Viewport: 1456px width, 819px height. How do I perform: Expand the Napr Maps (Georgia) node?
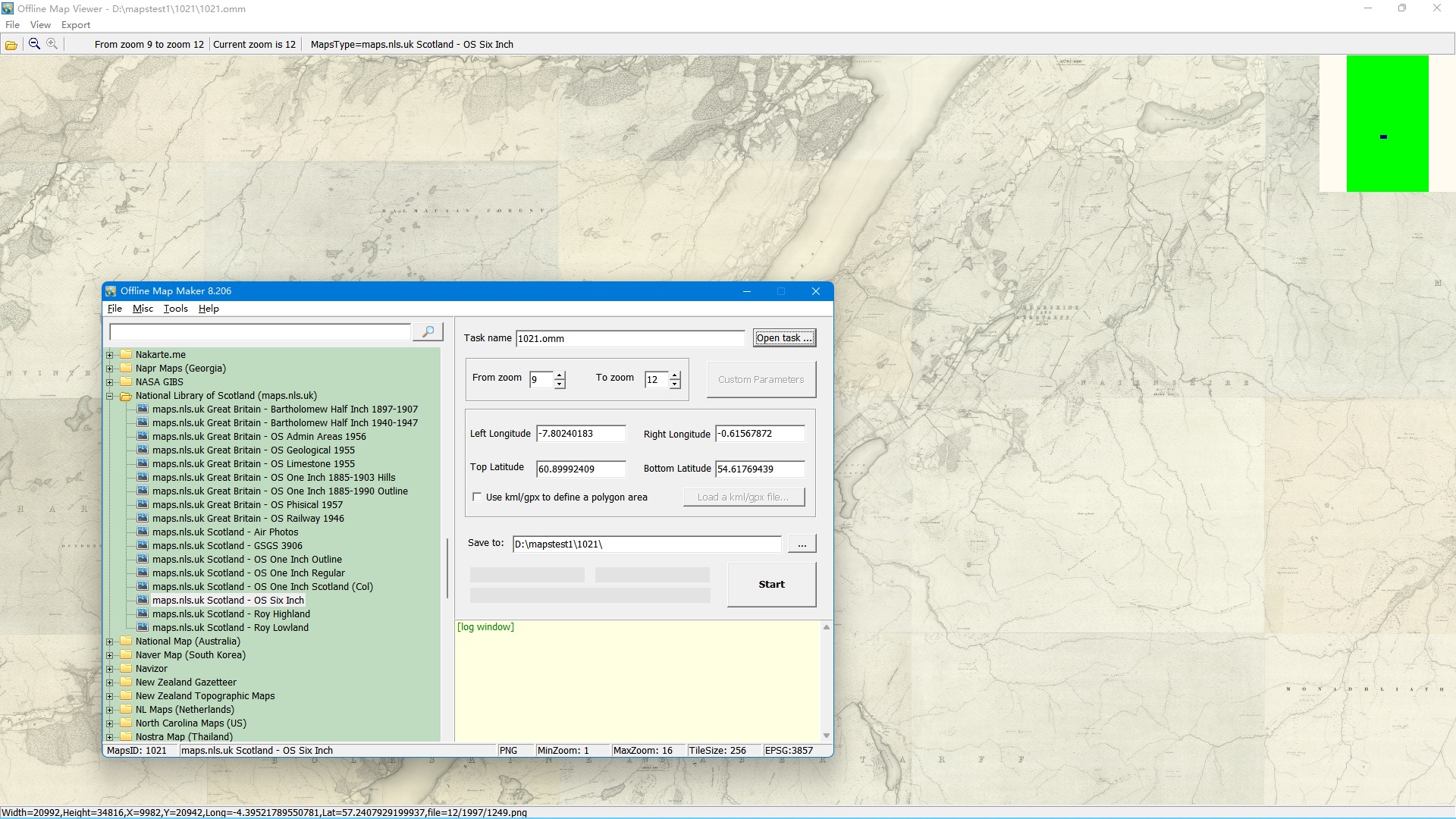pos(110,369)
